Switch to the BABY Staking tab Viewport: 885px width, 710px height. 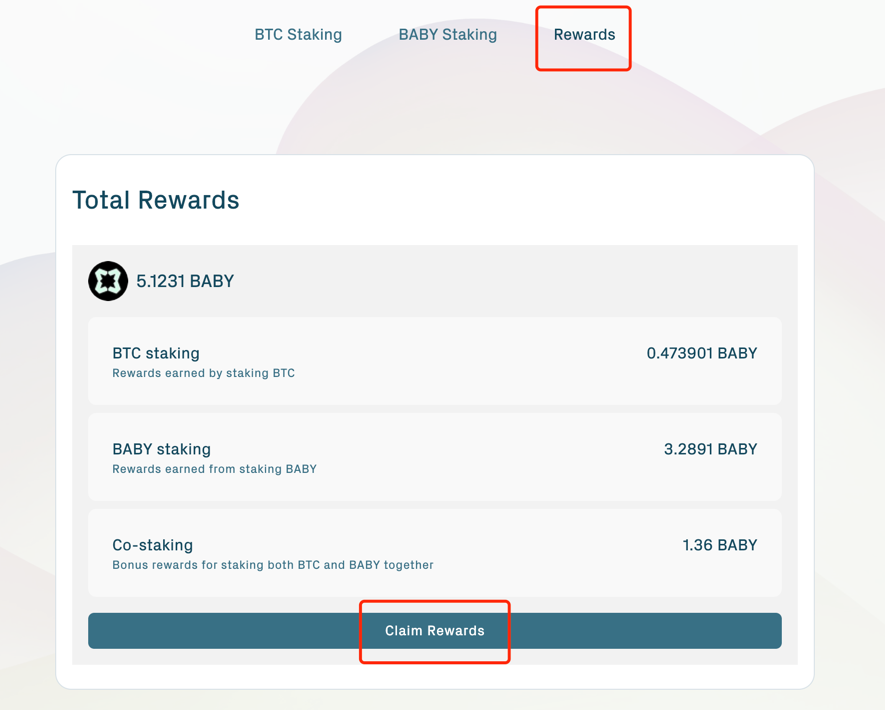tap(447, 35)
